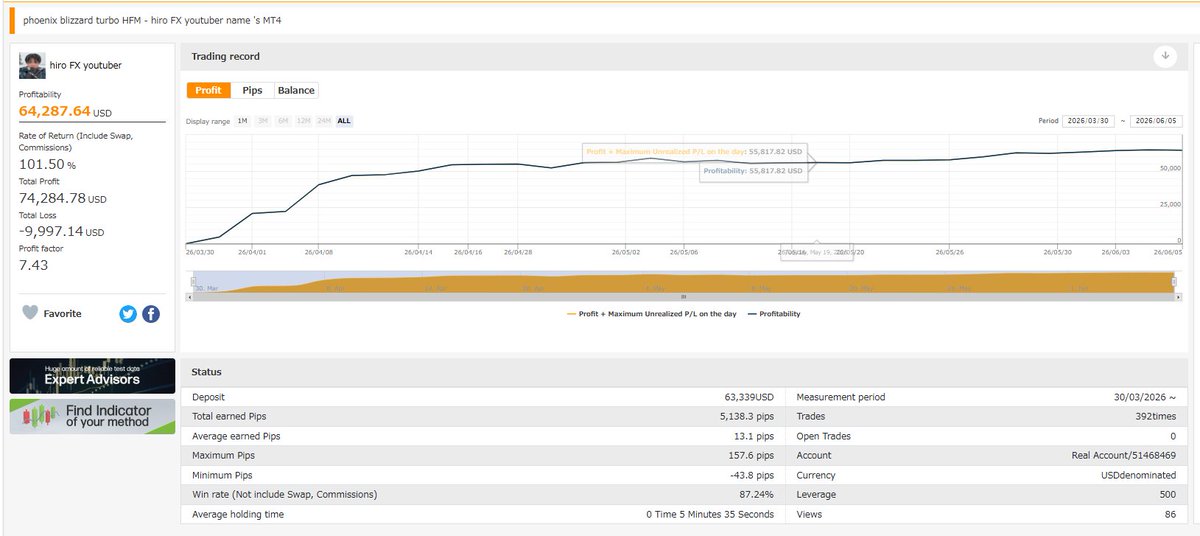Click the win rate value 87.24%
The image size is (1200, 536).
(758, 495)
